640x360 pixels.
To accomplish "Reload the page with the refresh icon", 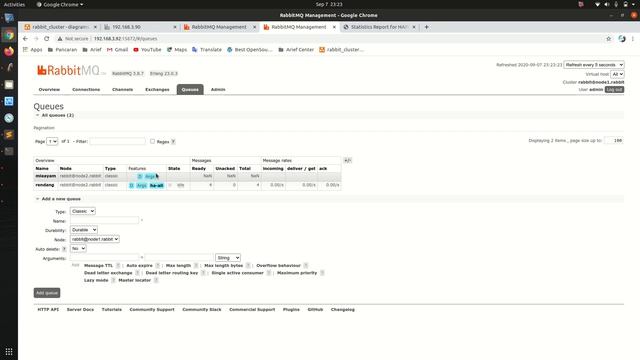I will [x=47, y=38].
